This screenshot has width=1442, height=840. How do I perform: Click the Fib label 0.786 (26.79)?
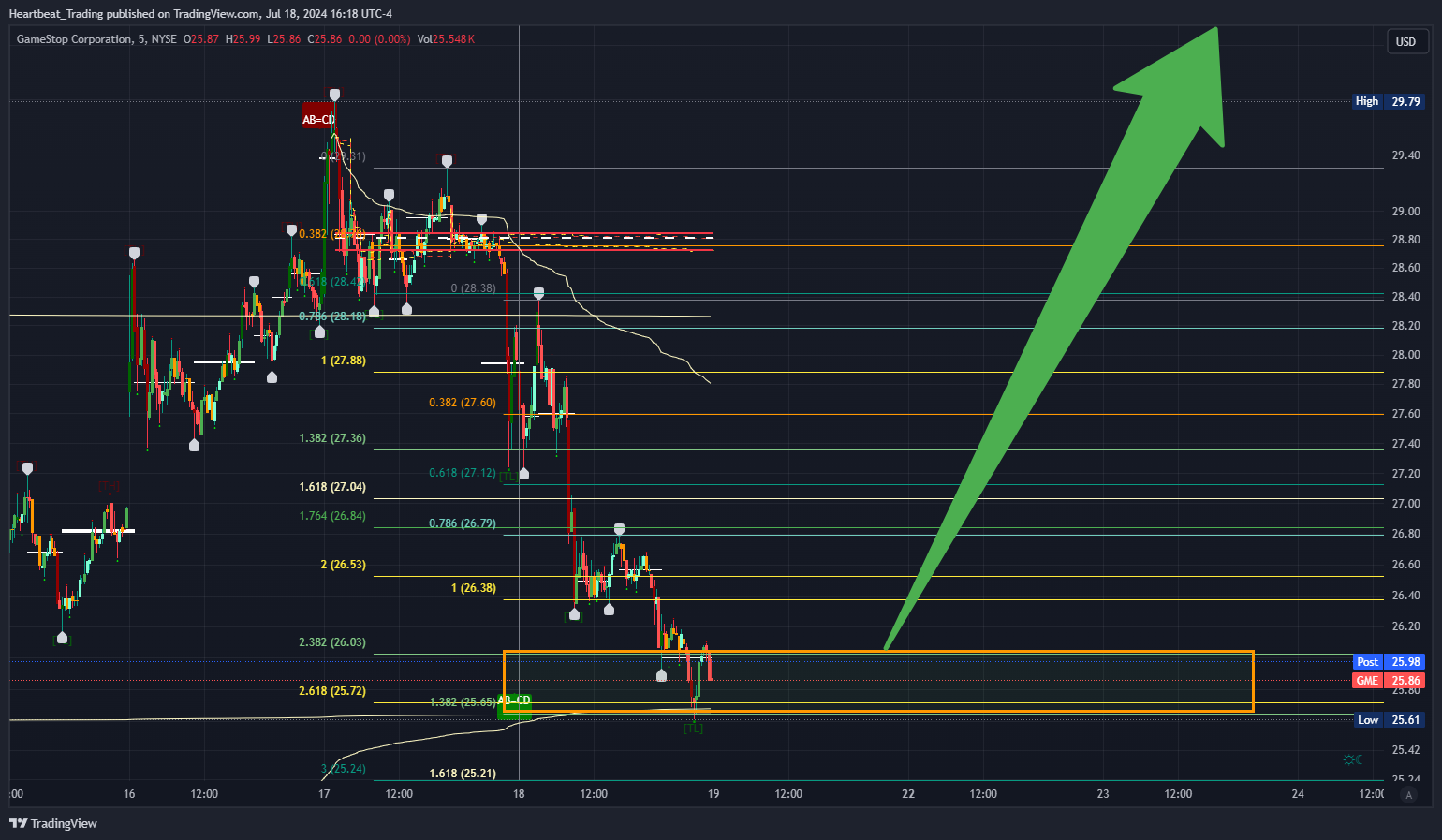click(463, 523)
